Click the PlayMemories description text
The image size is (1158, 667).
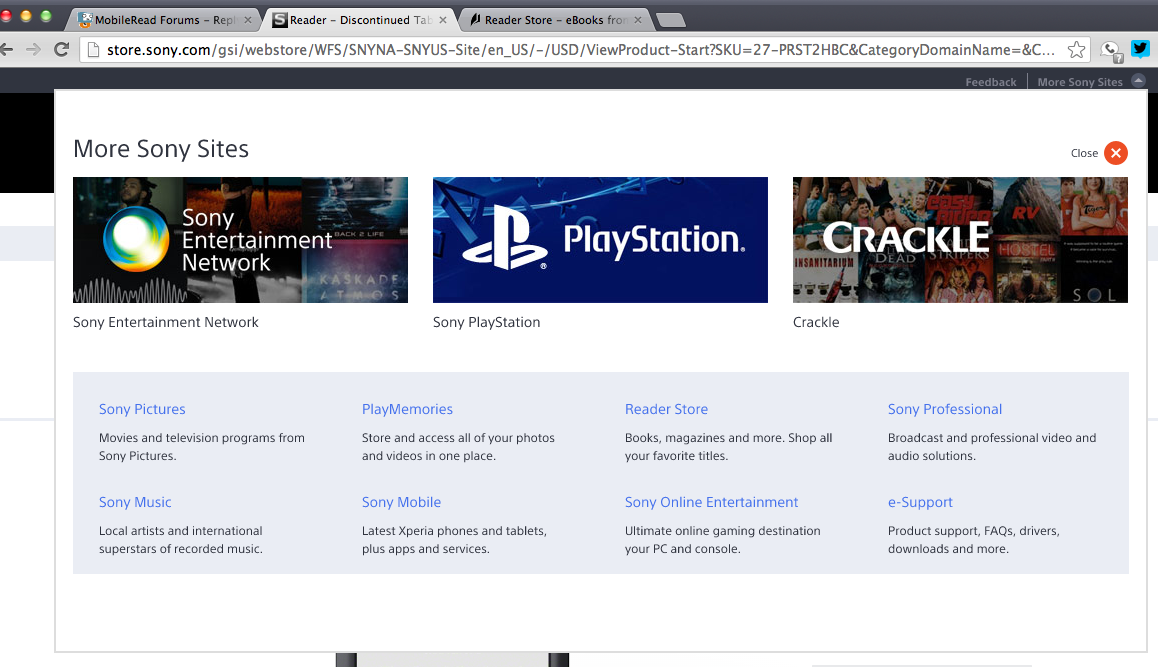coord(458,447)
